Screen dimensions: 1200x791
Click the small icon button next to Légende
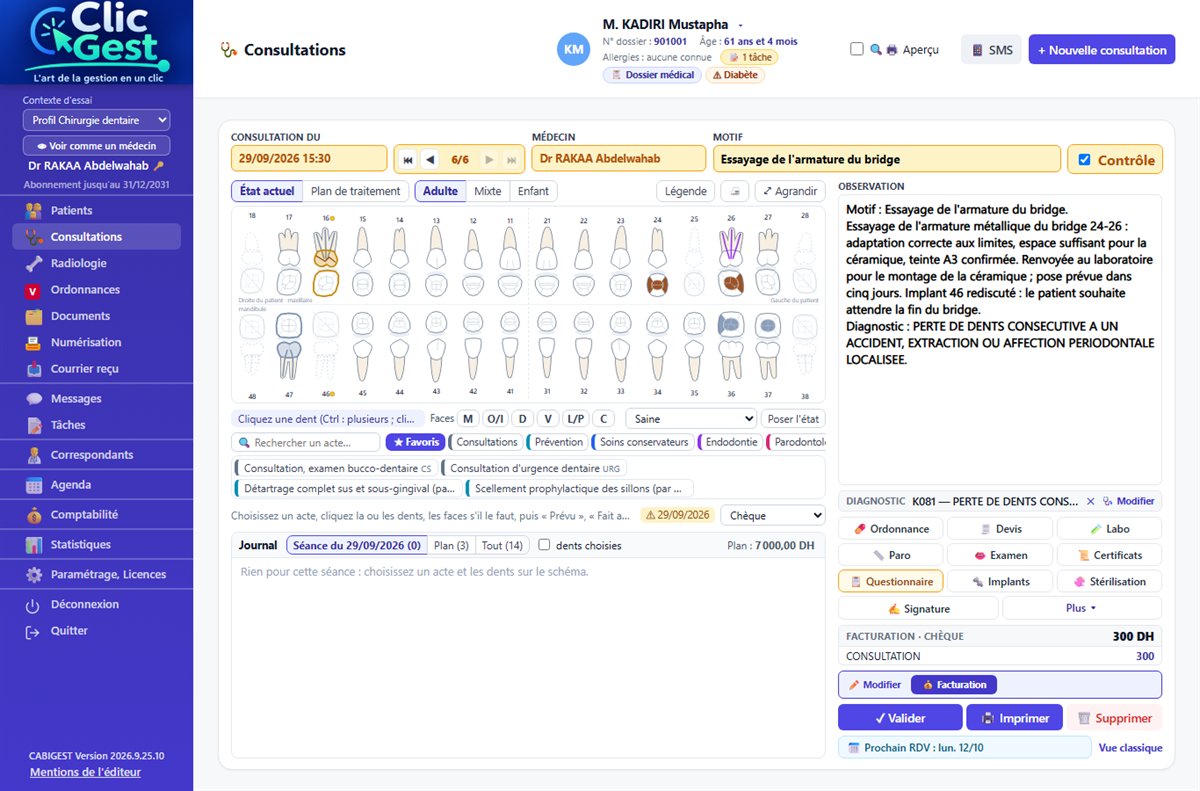(735, 191)
